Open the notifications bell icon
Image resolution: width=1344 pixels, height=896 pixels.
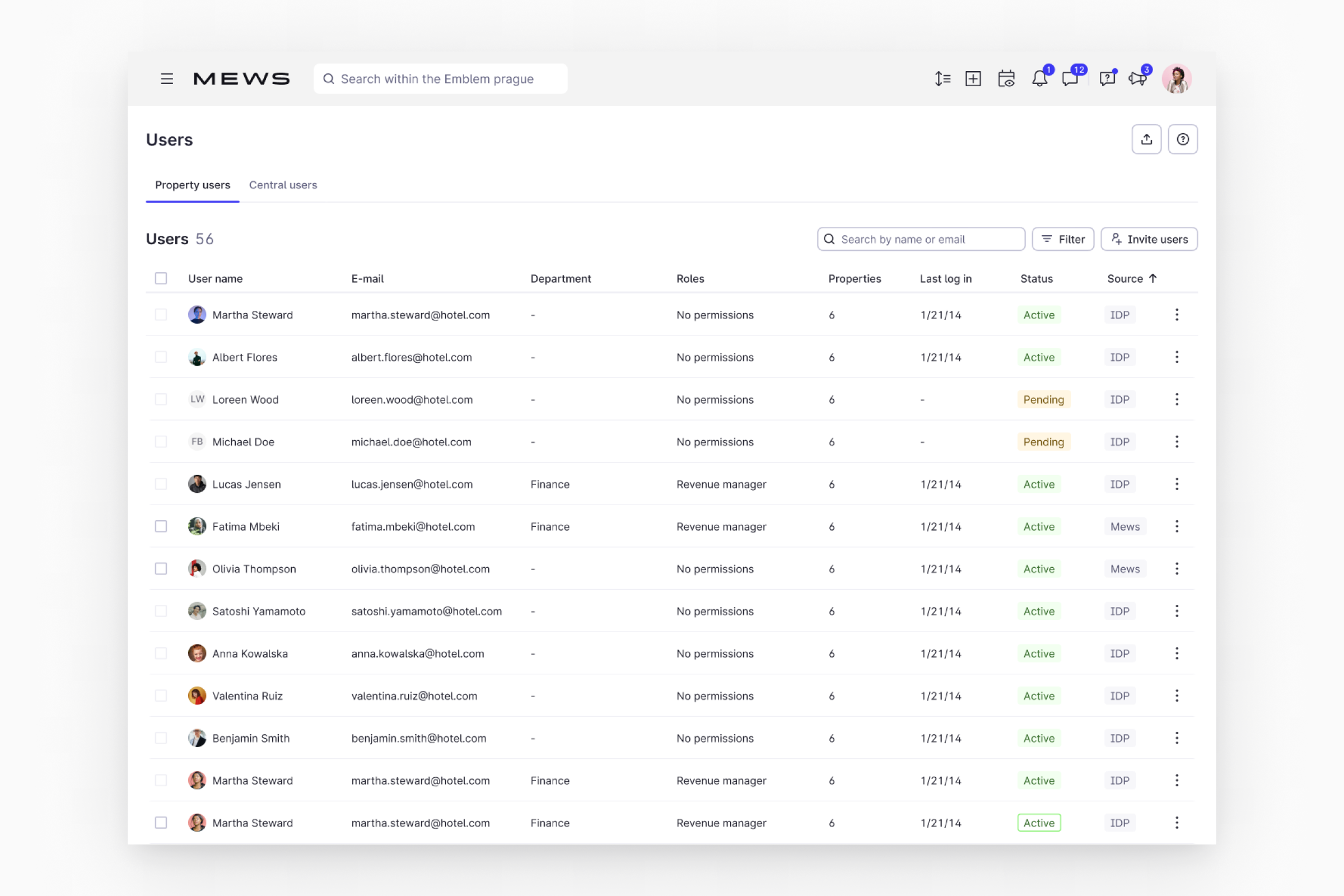click(x=1039, y=78)
